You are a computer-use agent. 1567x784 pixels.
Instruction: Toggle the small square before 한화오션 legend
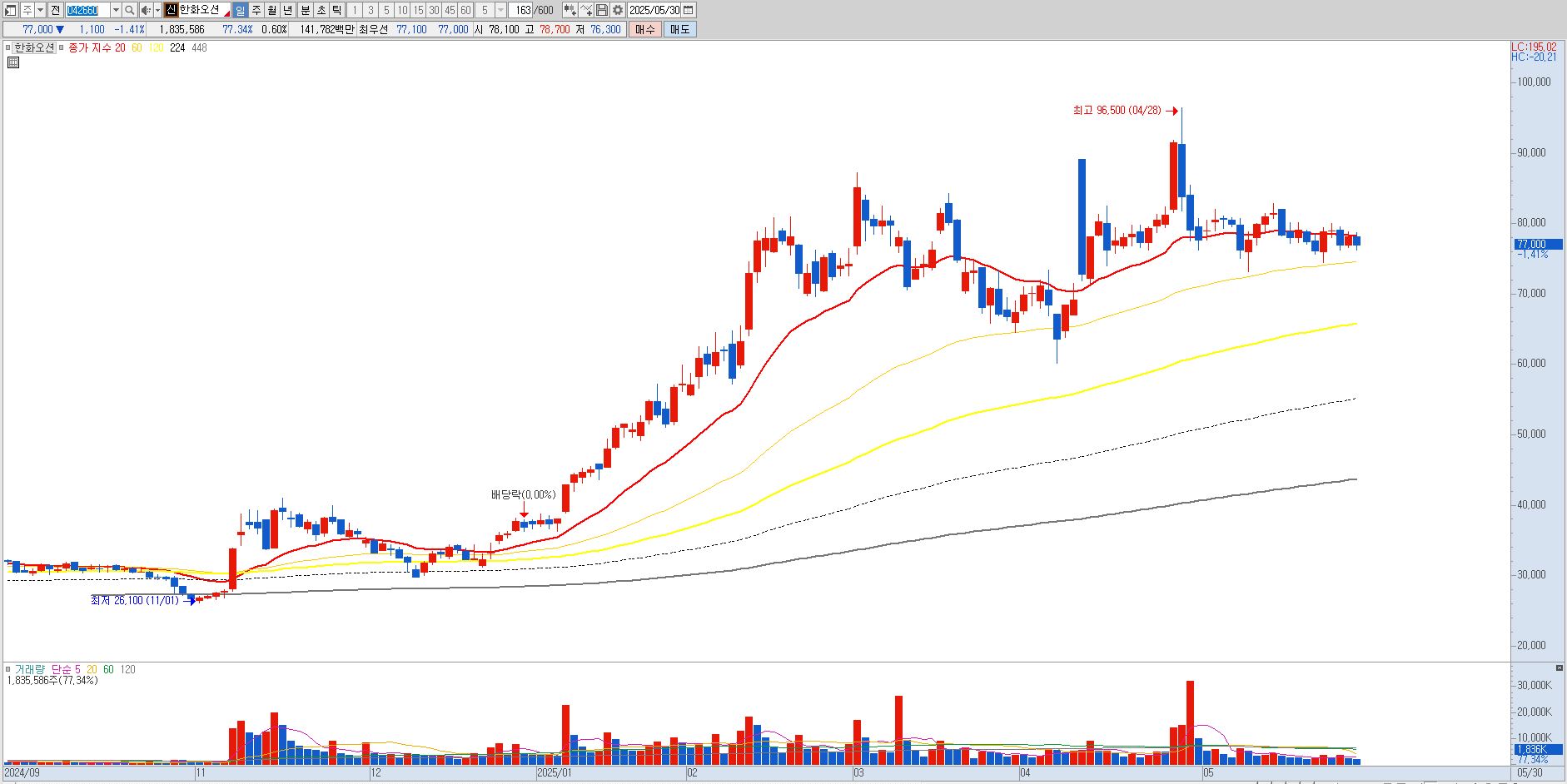click(x=8, y=48)
